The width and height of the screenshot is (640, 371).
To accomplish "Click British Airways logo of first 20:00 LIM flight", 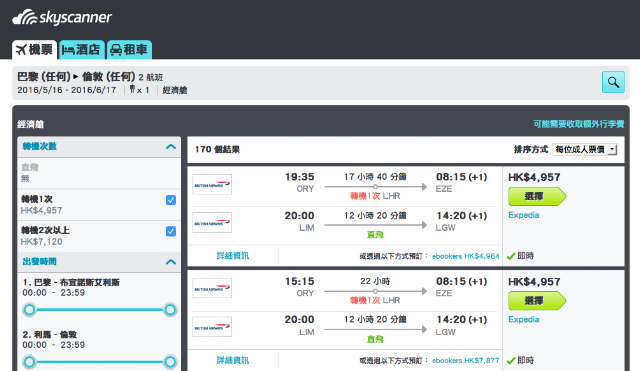I will point(212,222).
